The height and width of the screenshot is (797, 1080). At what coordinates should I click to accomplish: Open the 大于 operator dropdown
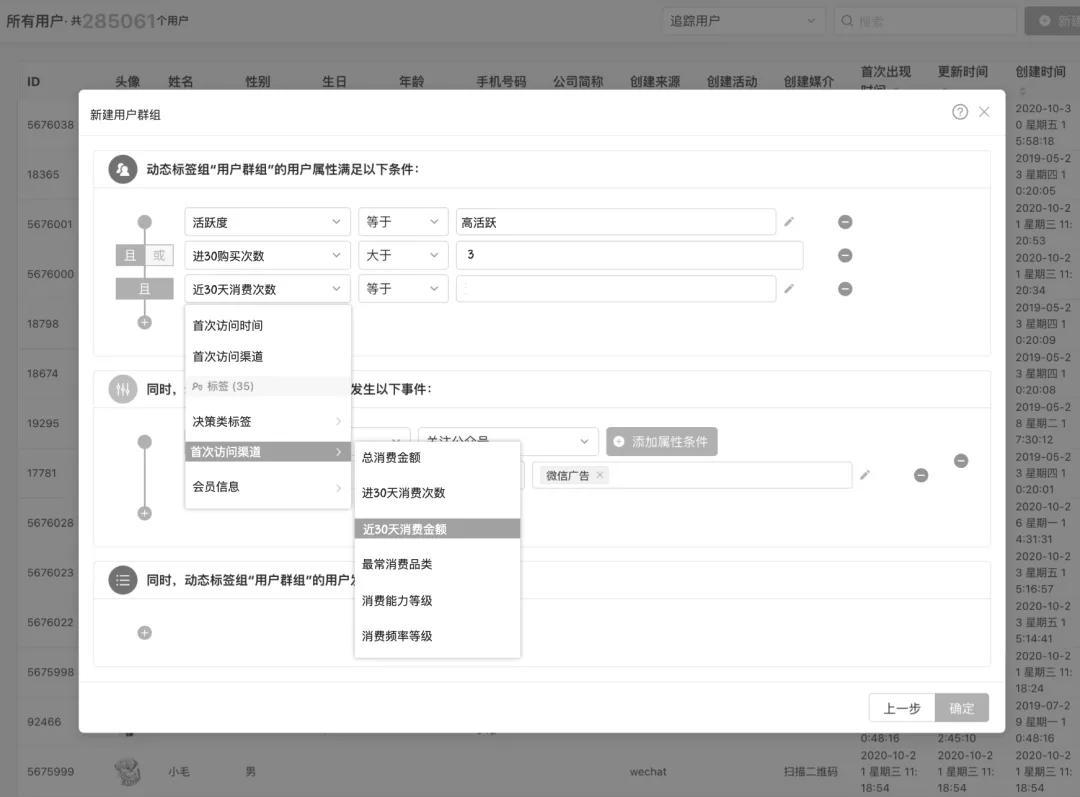coord(402,255)
